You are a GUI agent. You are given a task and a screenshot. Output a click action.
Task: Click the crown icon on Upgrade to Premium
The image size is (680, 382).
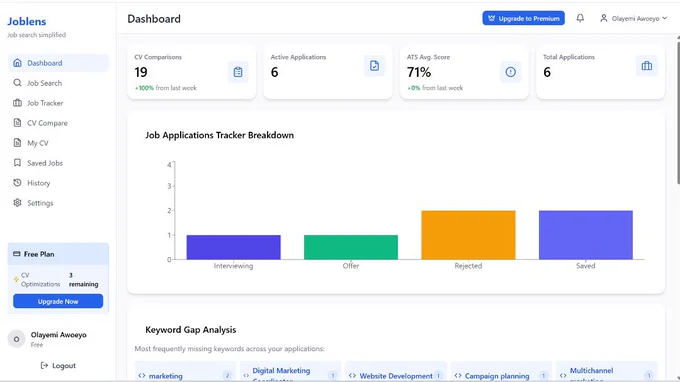click(x=491, y=18)
